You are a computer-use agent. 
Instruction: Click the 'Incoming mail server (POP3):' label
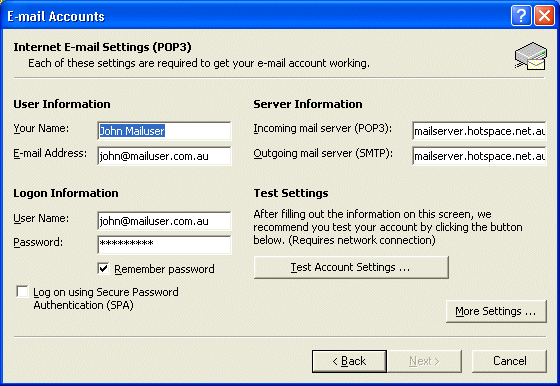[x=322, y=129]
